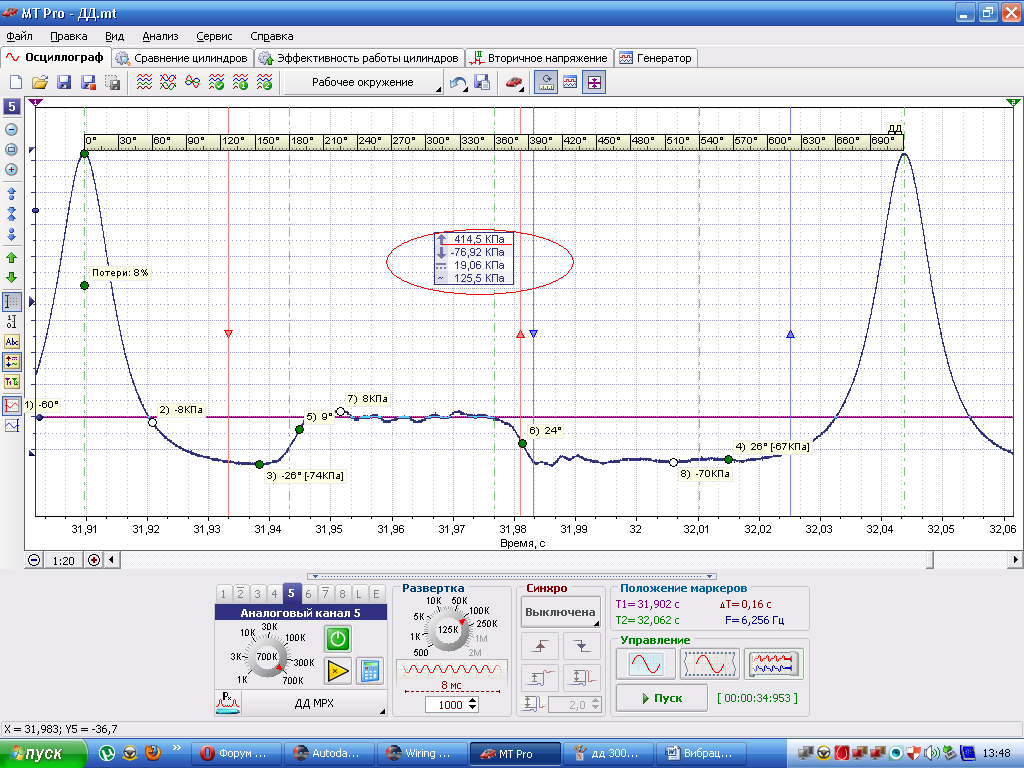
Task: Open the Анализ menu
Action: 160,37
